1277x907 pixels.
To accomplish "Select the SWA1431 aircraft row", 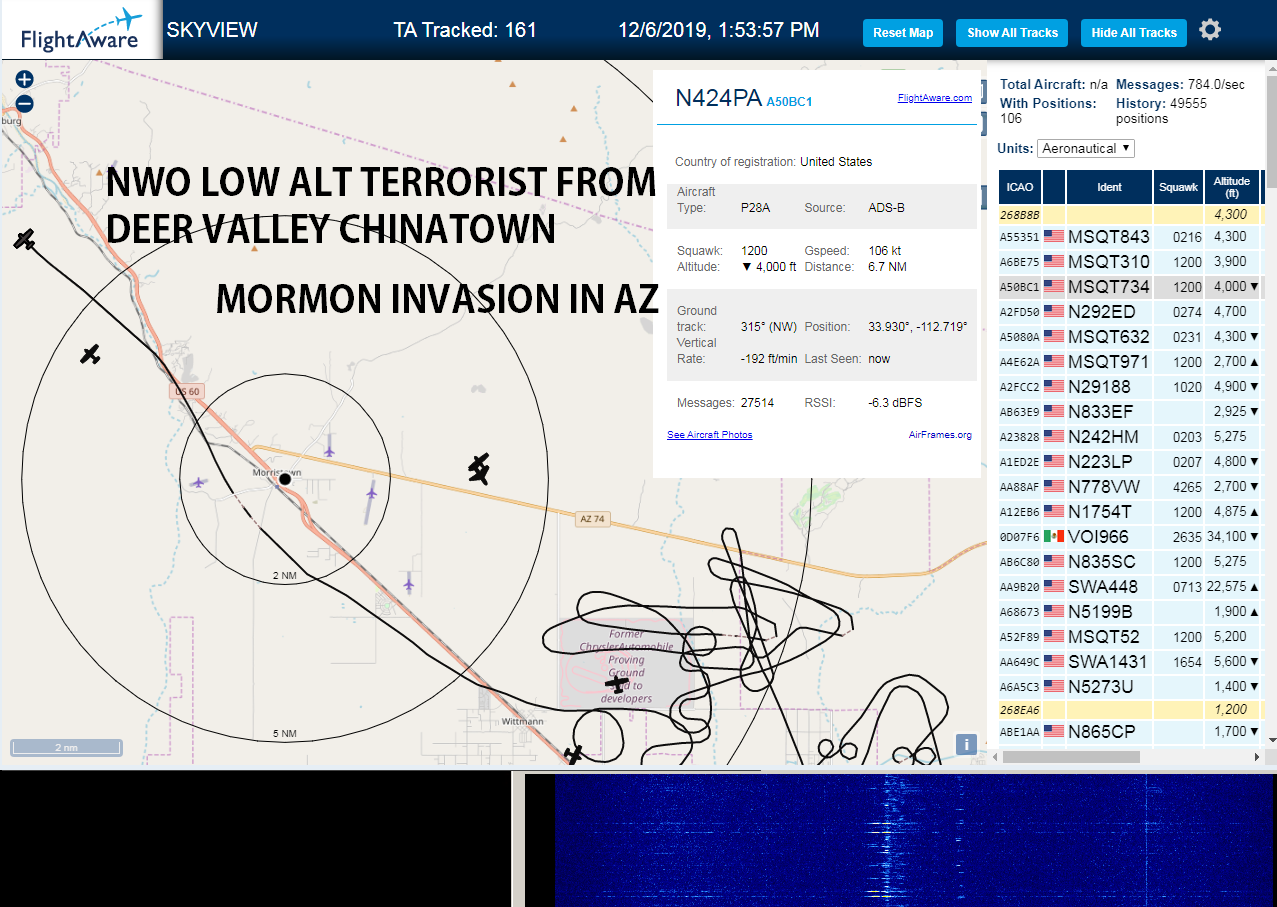I will coord(1130,662).
